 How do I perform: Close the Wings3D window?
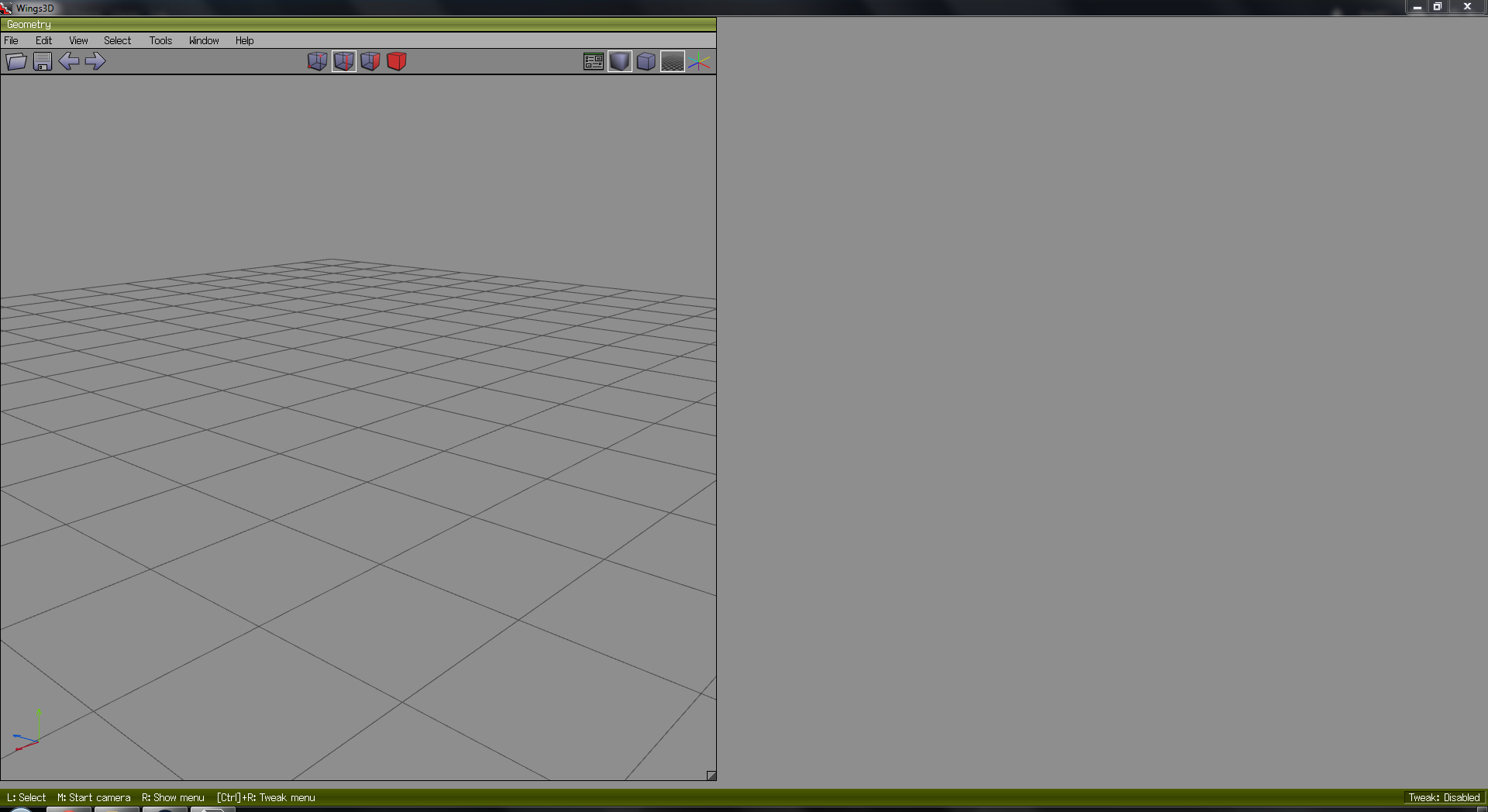pyautogui.click(x=1467, y=7)
